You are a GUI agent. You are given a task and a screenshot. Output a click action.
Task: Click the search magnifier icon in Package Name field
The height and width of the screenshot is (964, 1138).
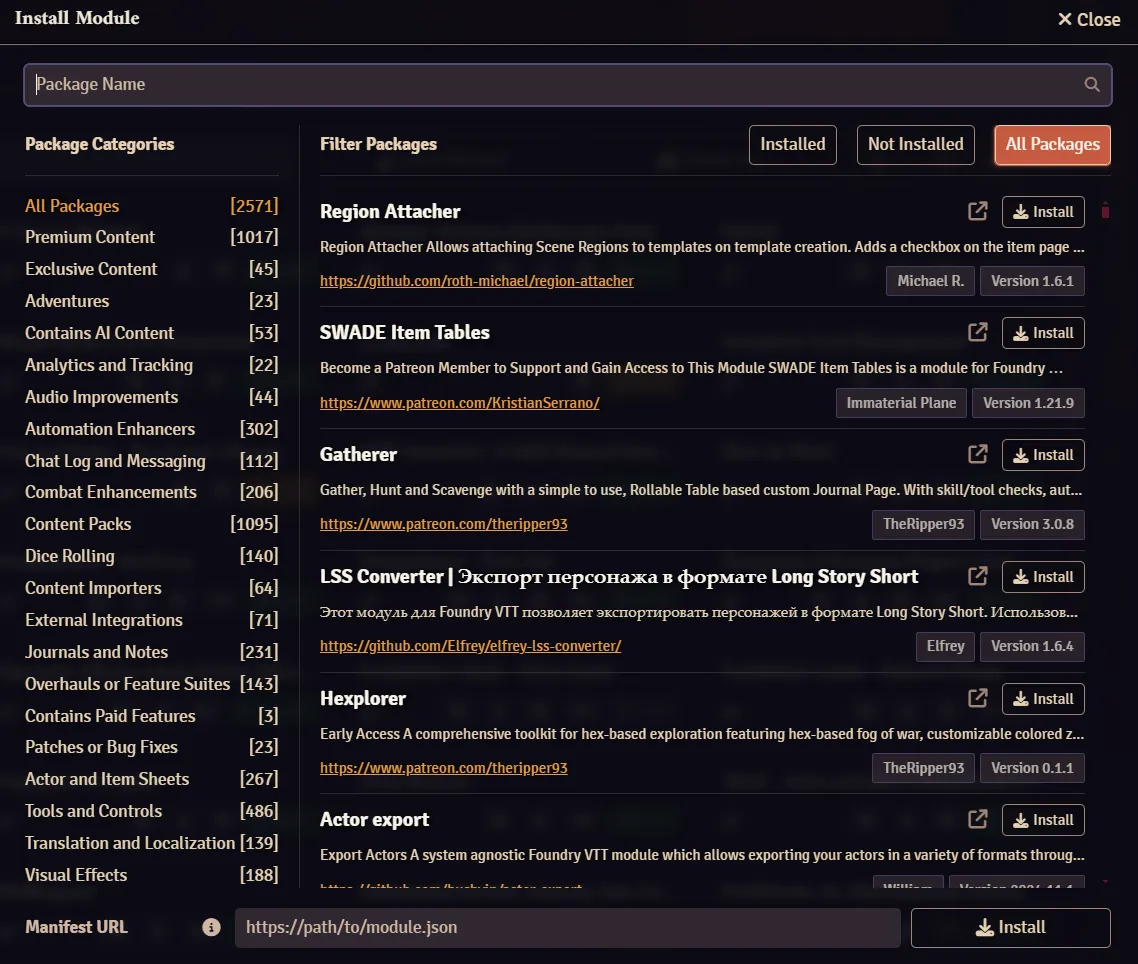click(x=1092, y=84)
